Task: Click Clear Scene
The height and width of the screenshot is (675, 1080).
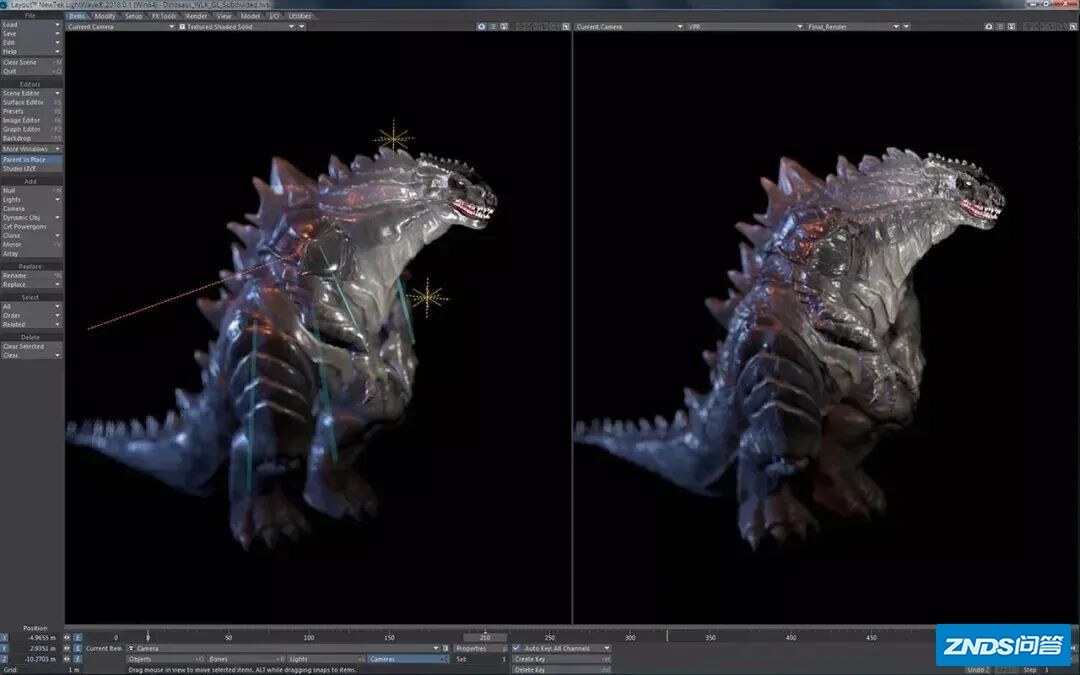Action: 31,62
